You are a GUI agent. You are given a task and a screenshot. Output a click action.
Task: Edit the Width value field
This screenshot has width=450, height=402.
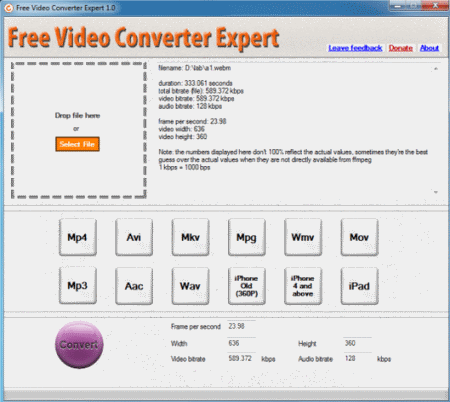[x=242, y=343]
